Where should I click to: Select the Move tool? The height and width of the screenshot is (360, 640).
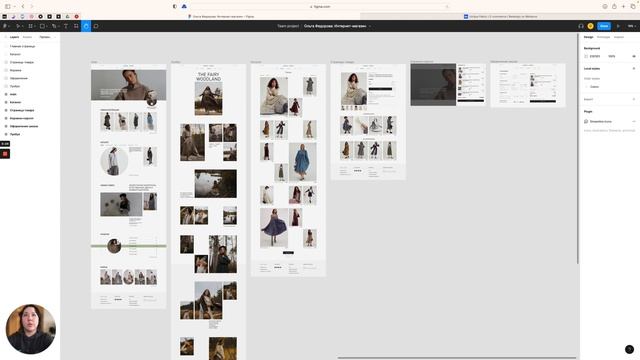pyautogui.click(x=18, y=26)
